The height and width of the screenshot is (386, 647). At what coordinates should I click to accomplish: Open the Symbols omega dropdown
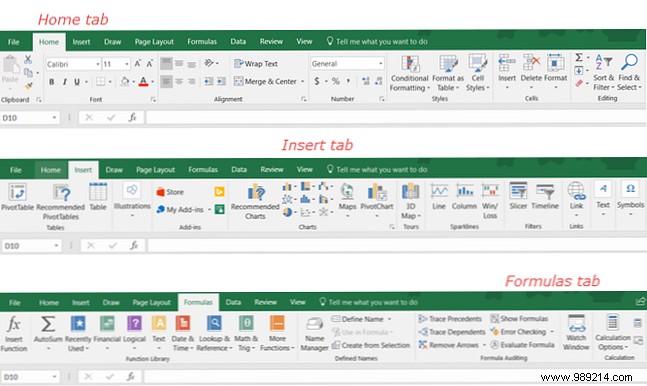630,198
